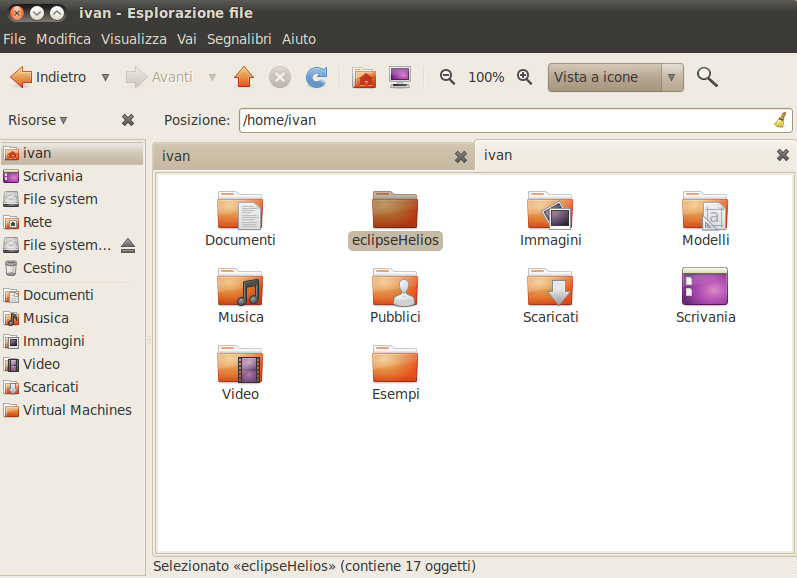Go up to the parent folder
Viewport: 797px width, 578px height.
[244, 77]
